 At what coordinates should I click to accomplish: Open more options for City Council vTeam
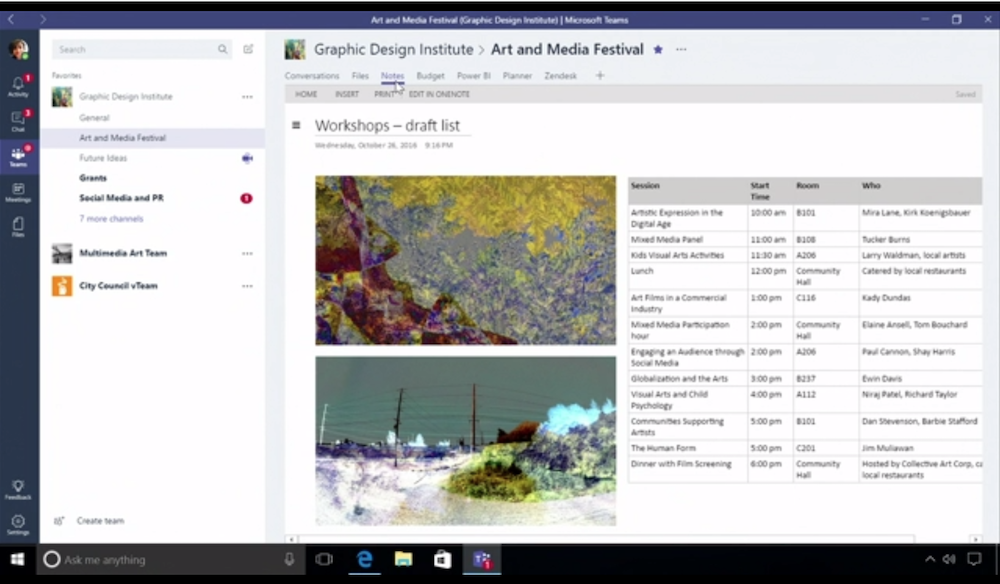point(247,286)
